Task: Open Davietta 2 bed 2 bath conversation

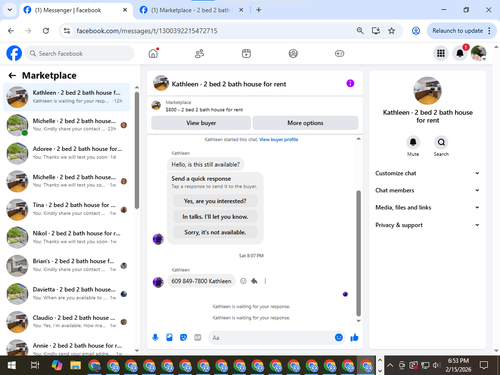Action: pyautogui.click(x=67, y=294)
